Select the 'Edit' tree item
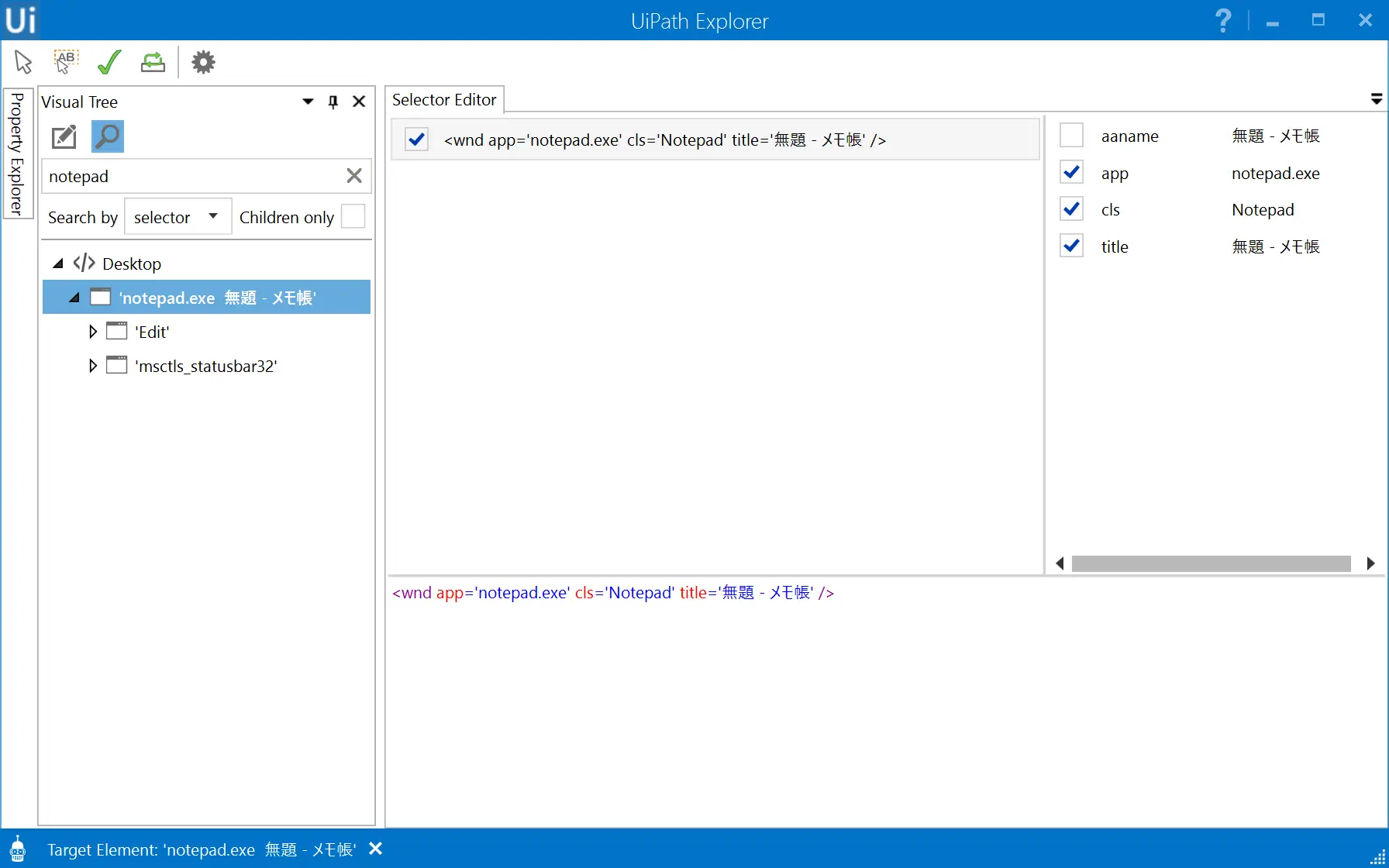Image resolution: width=1389 pixels, height=868 pixels. coord(152,332)
